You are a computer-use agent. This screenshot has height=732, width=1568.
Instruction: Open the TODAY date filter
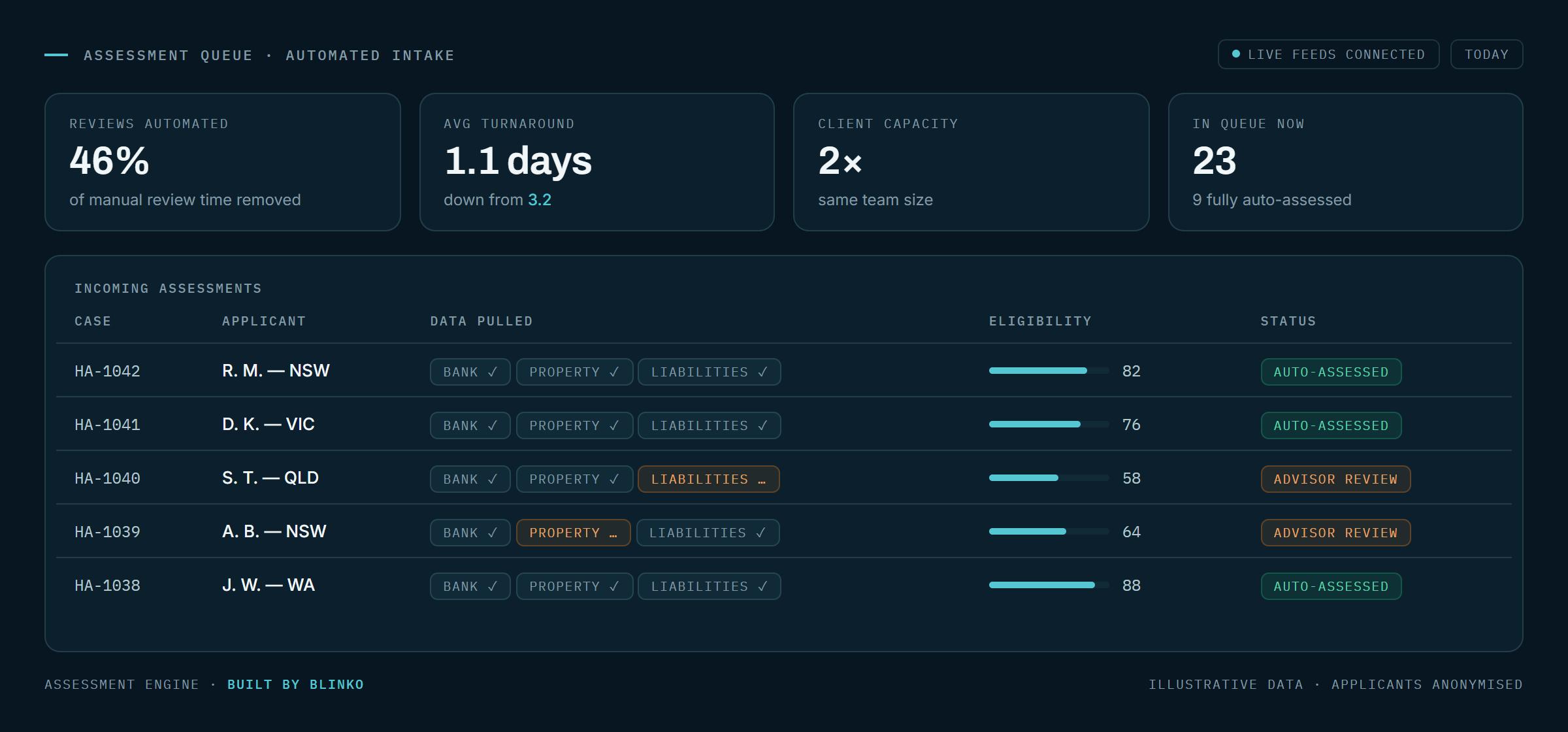click(1486, 54)
